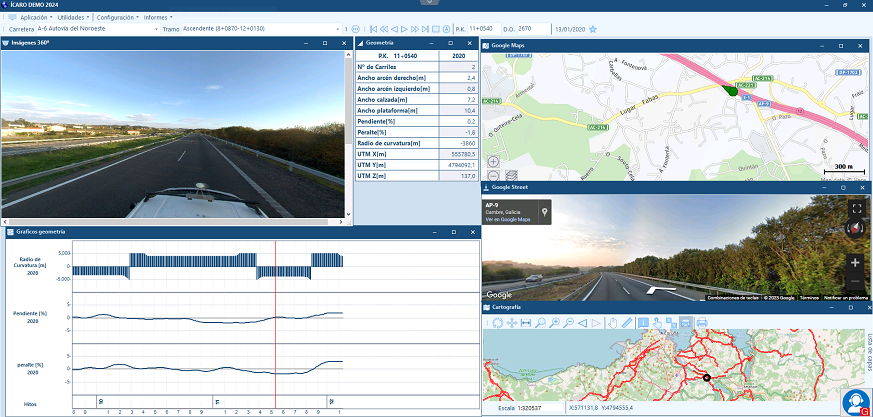Open the Informes menu
The width and height of the screenshot is (873, 417).
click(158, 17)
